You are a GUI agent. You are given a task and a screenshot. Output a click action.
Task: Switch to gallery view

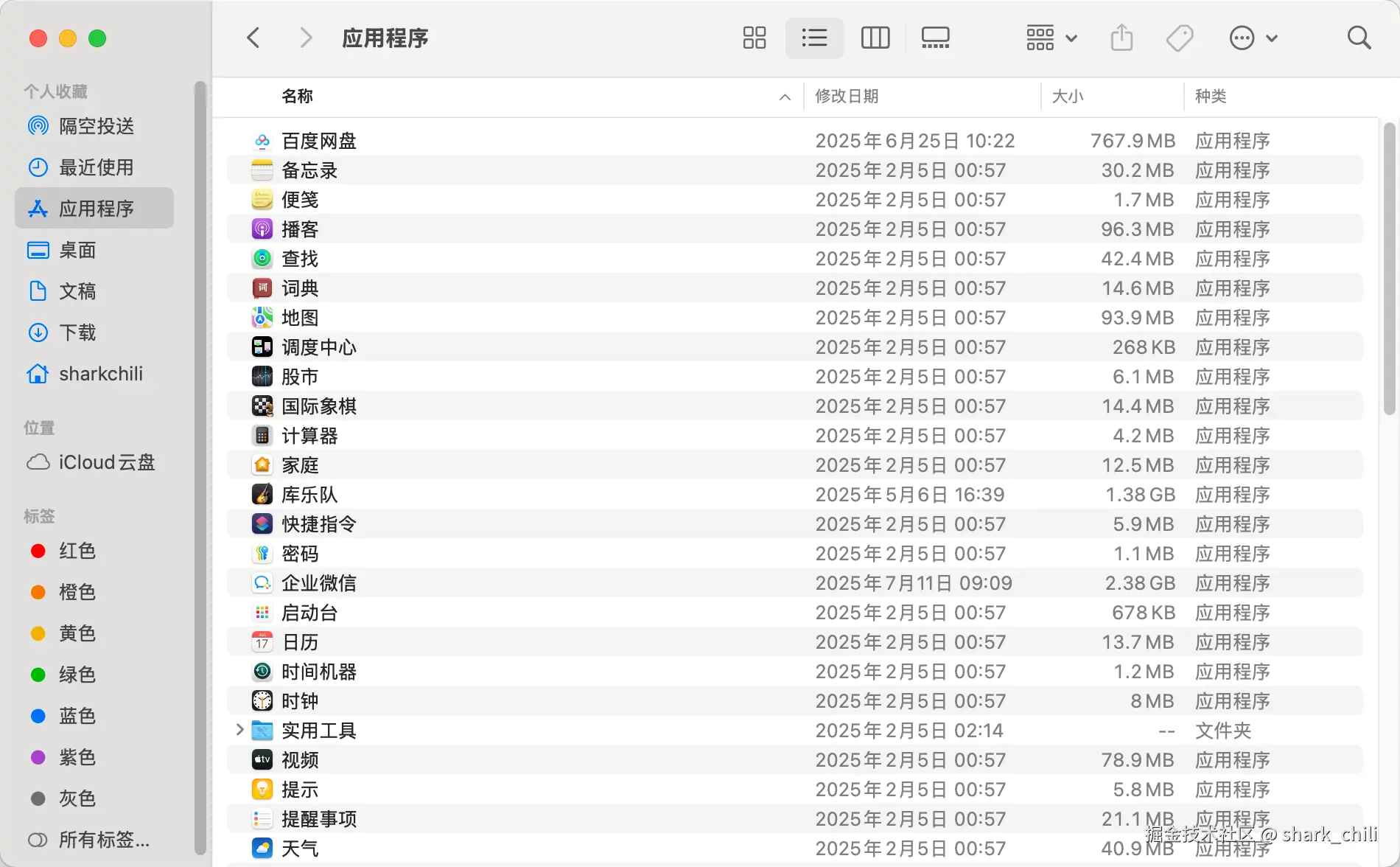[936, 38]
